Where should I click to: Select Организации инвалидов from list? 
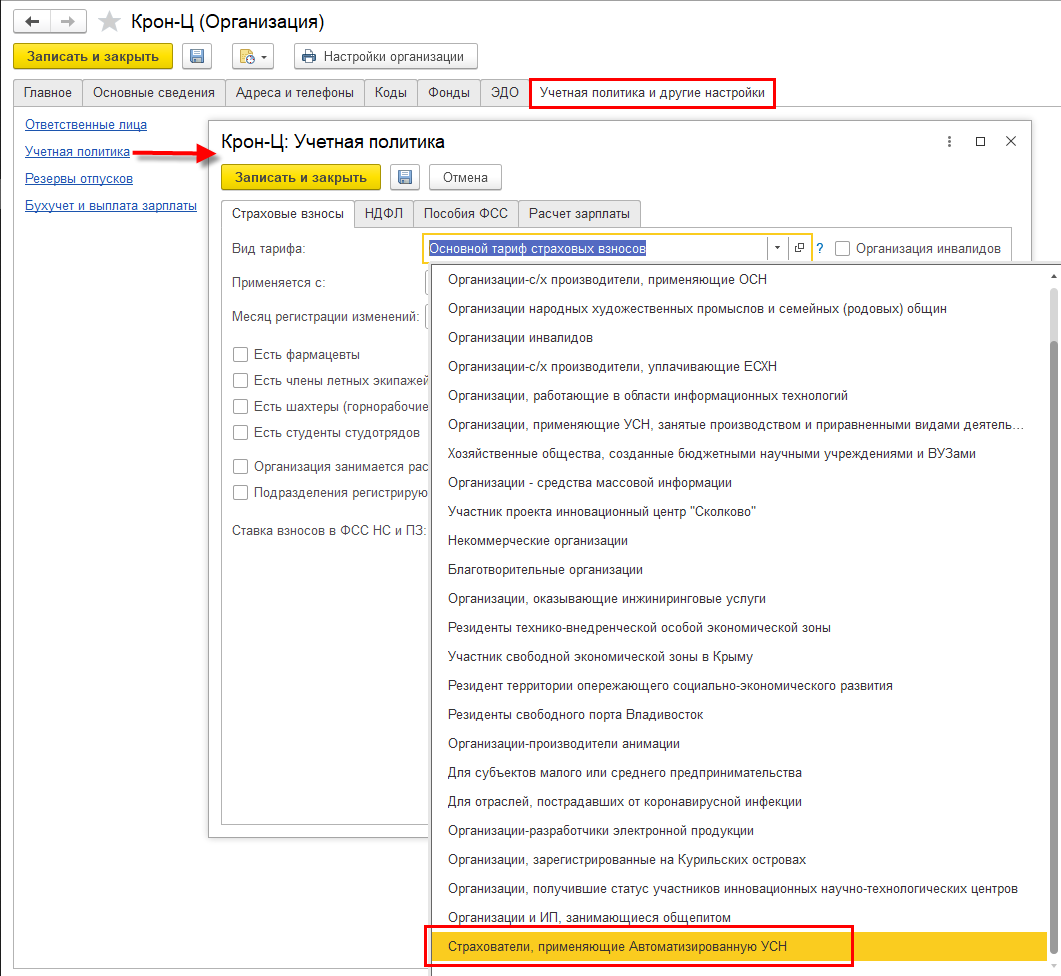740,338
